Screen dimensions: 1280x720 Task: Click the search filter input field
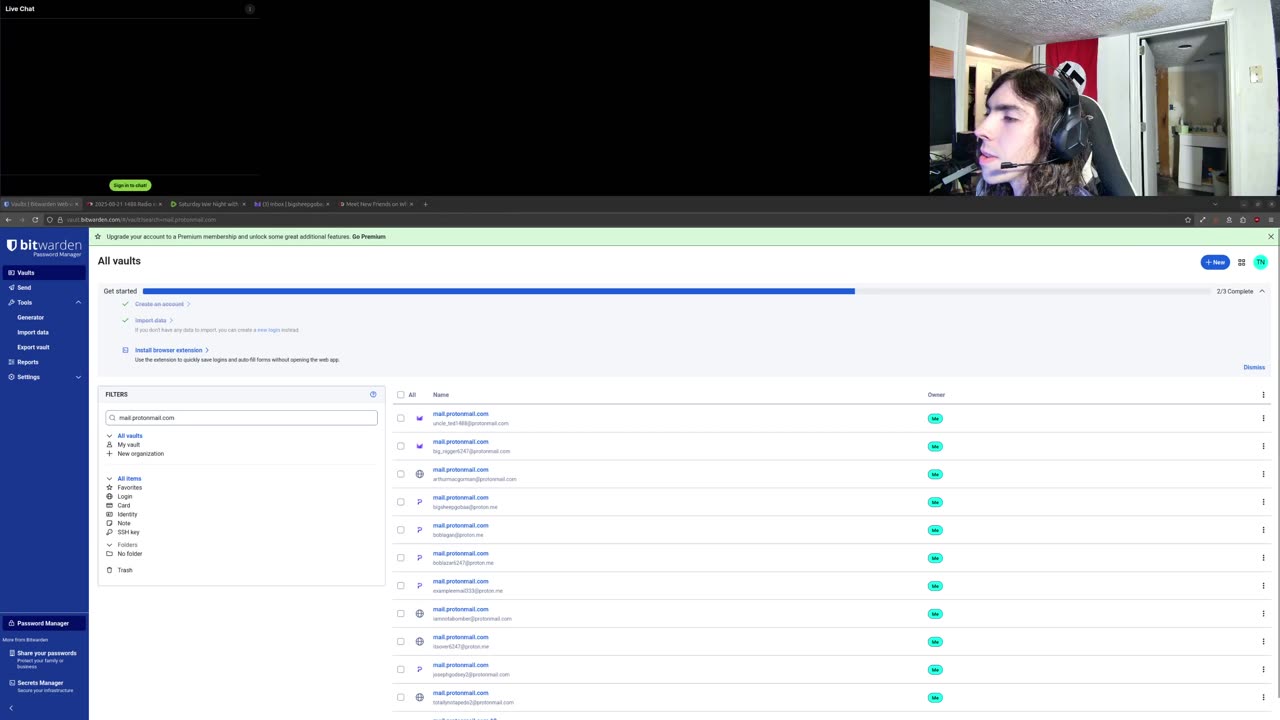[241, 418]
